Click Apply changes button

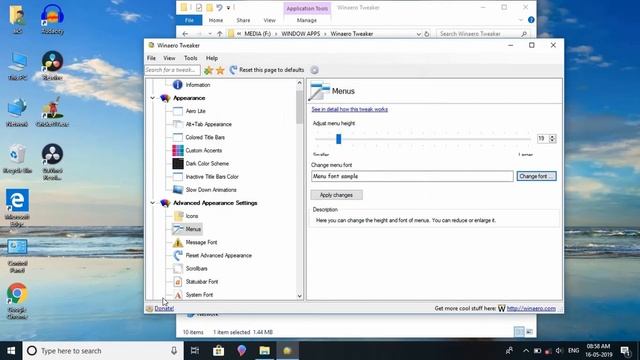[336, 195]
